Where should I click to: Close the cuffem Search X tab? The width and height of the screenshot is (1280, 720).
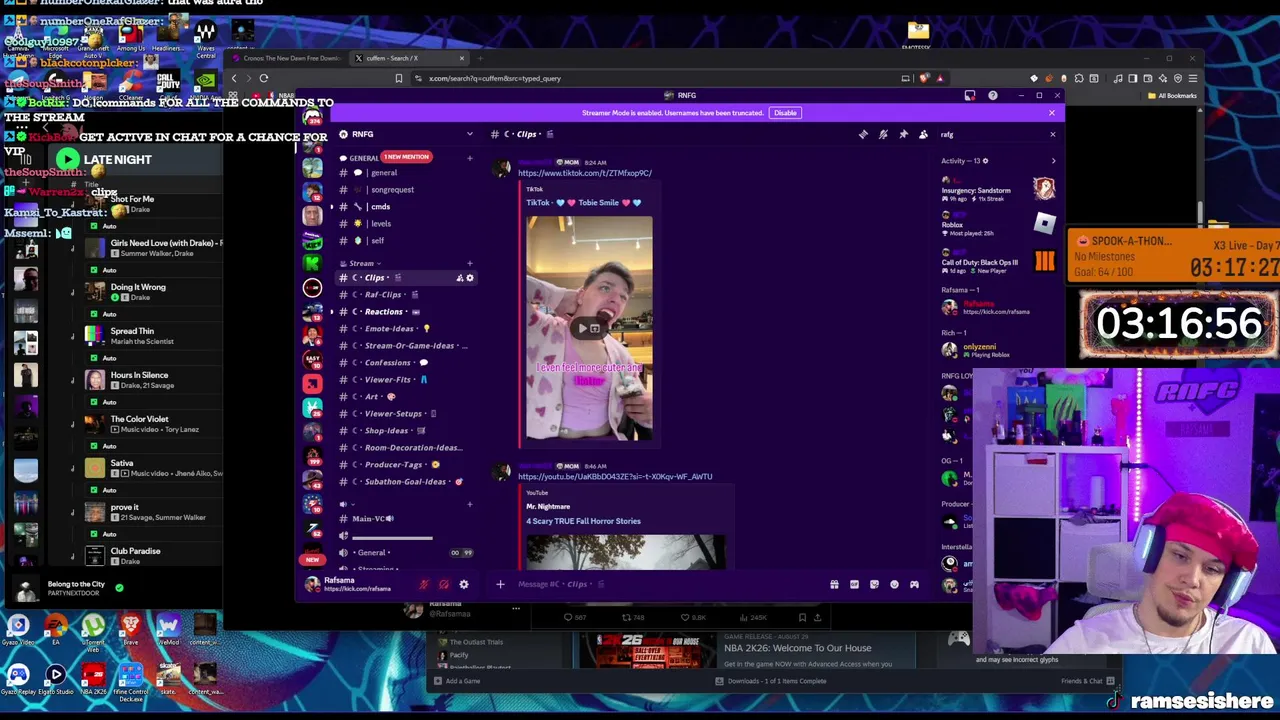462,58
